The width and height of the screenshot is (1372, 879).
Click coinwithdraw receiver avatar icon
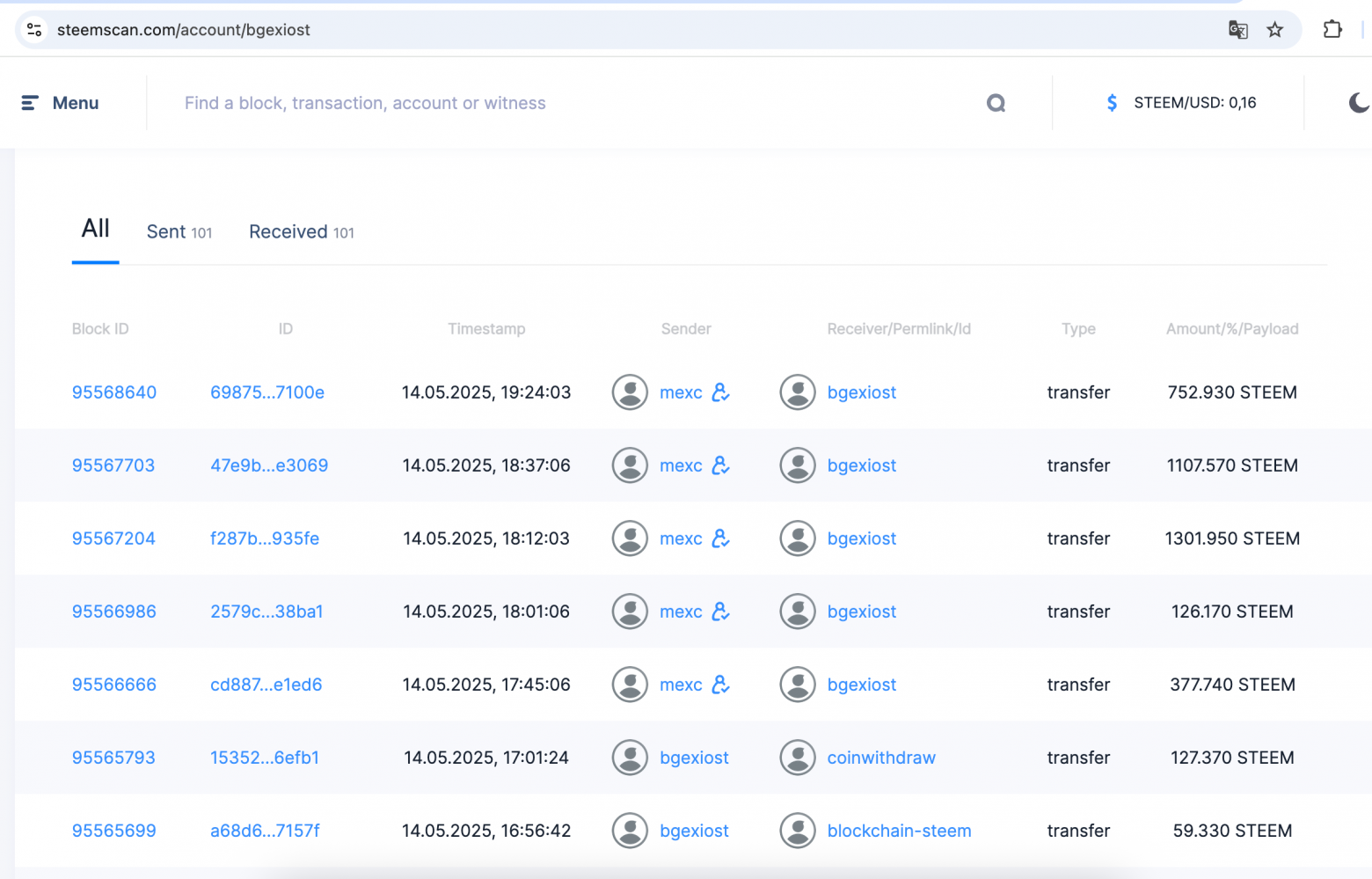(798, 758)
